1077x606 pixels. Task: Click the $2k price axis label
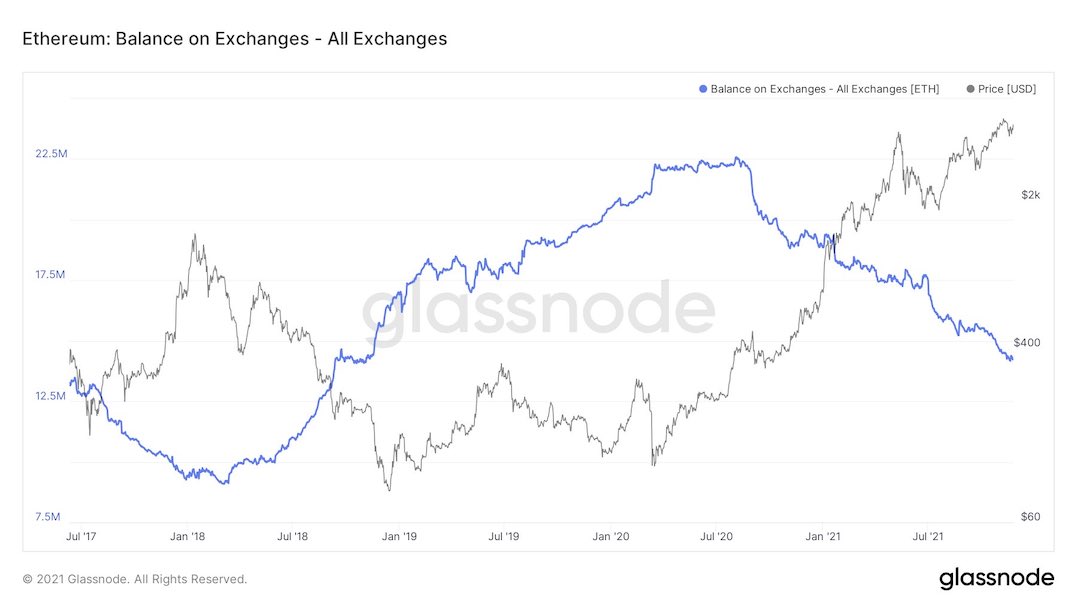point(1031,195)
